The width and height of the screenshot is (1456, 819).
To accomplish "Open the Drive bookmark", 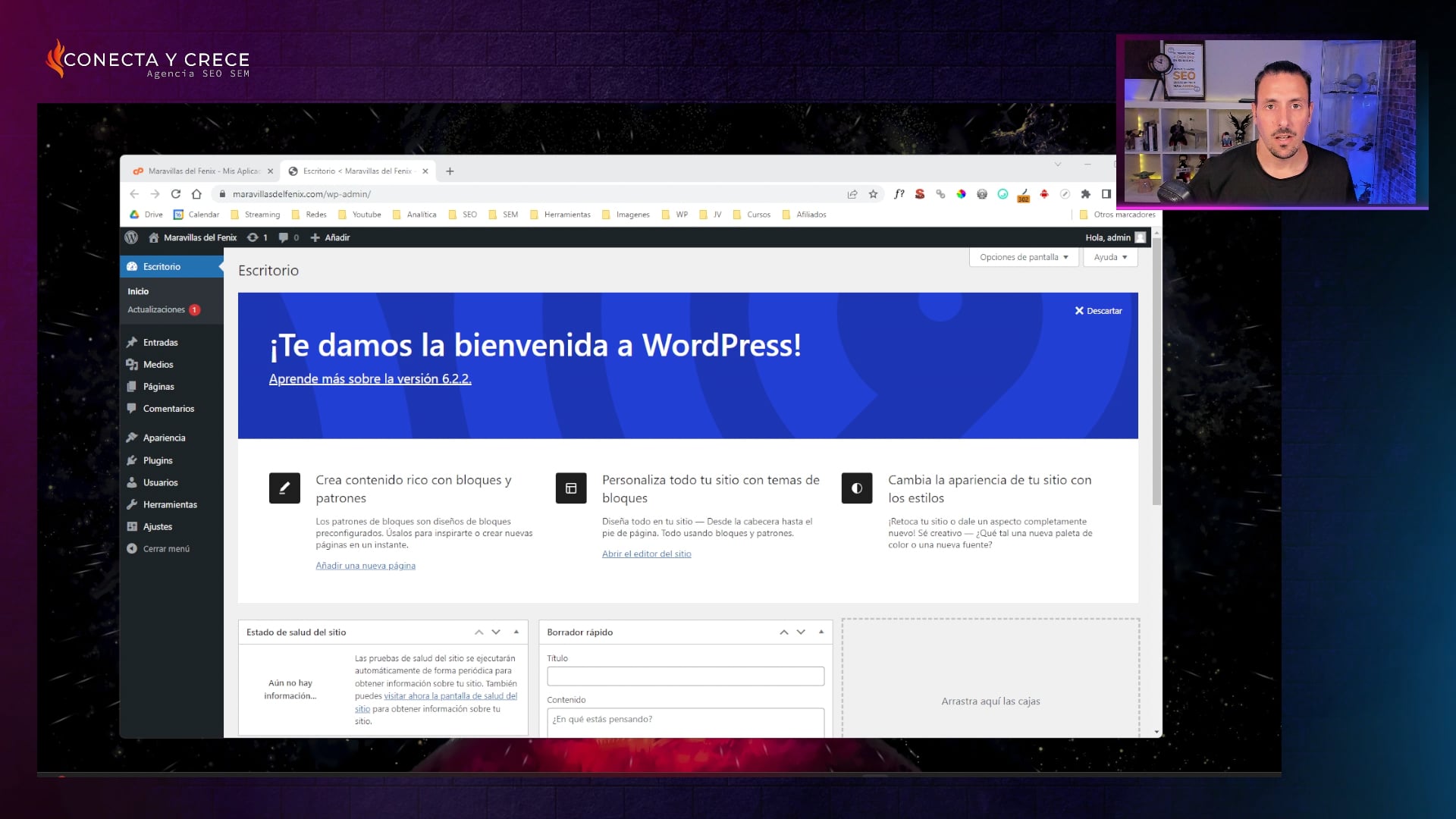I will coord(146,215).
